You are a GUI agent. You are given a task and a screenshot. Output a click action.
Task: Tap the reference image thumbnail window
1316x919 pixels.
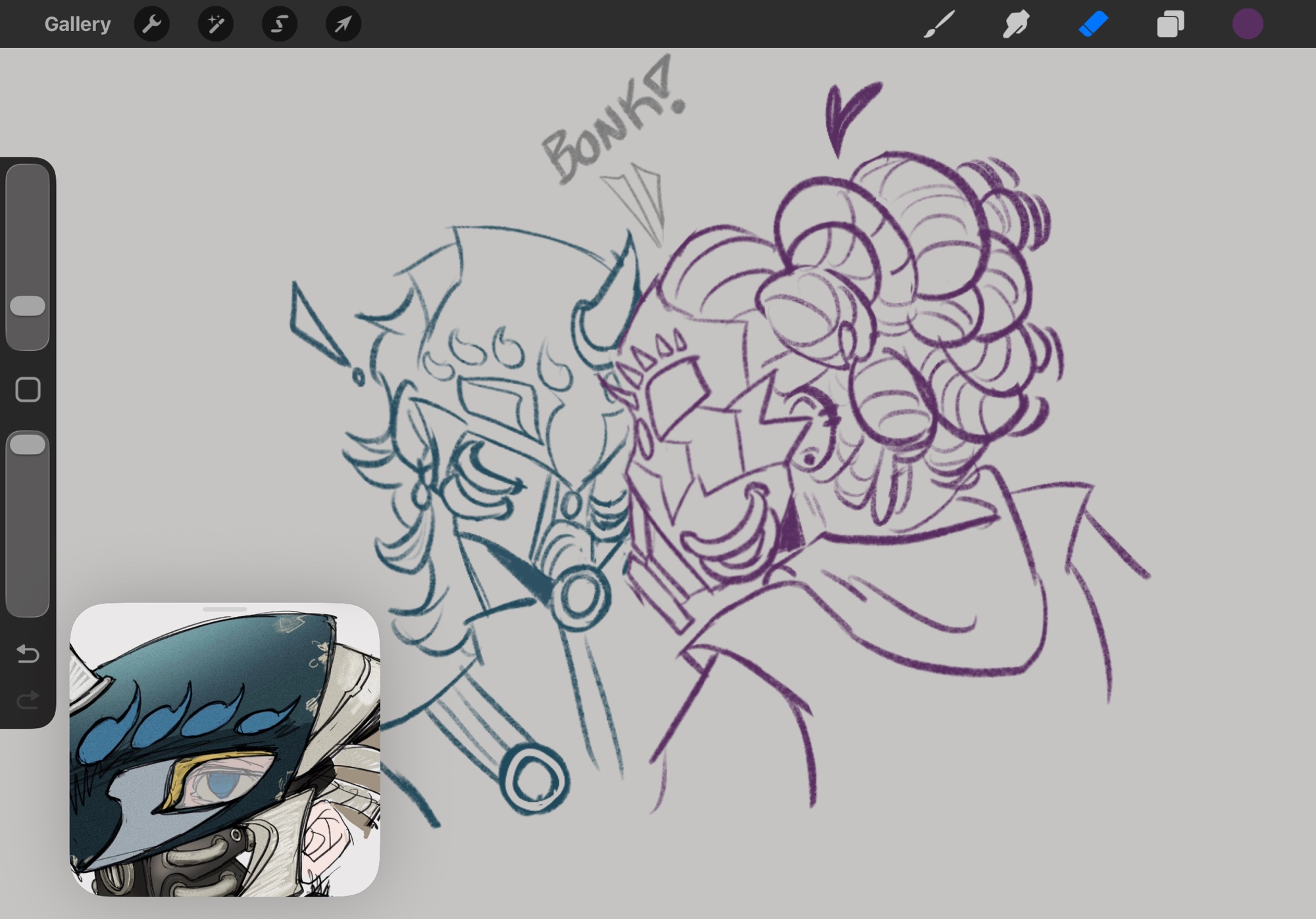[224, 750]
